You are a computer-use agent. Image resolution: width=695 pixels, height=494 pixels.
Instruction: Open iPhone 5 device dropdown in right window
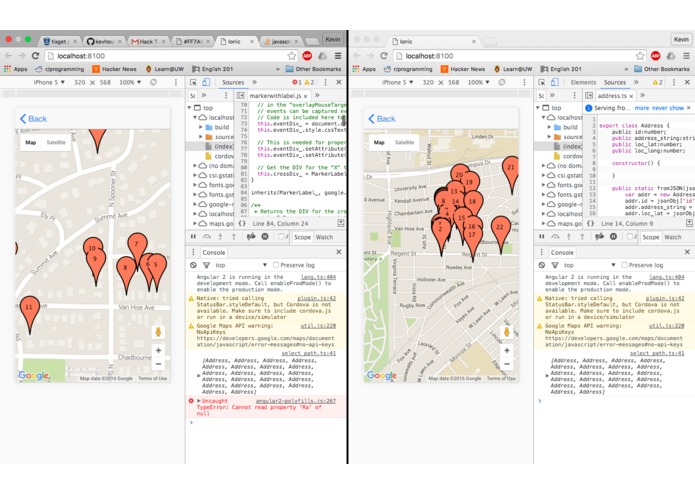(398, 82)
